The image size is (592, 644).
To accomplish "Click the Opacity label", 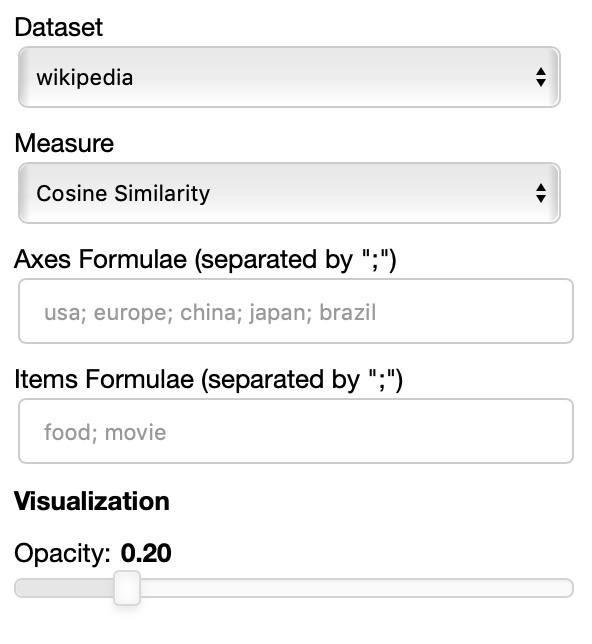I will (62, 553).
